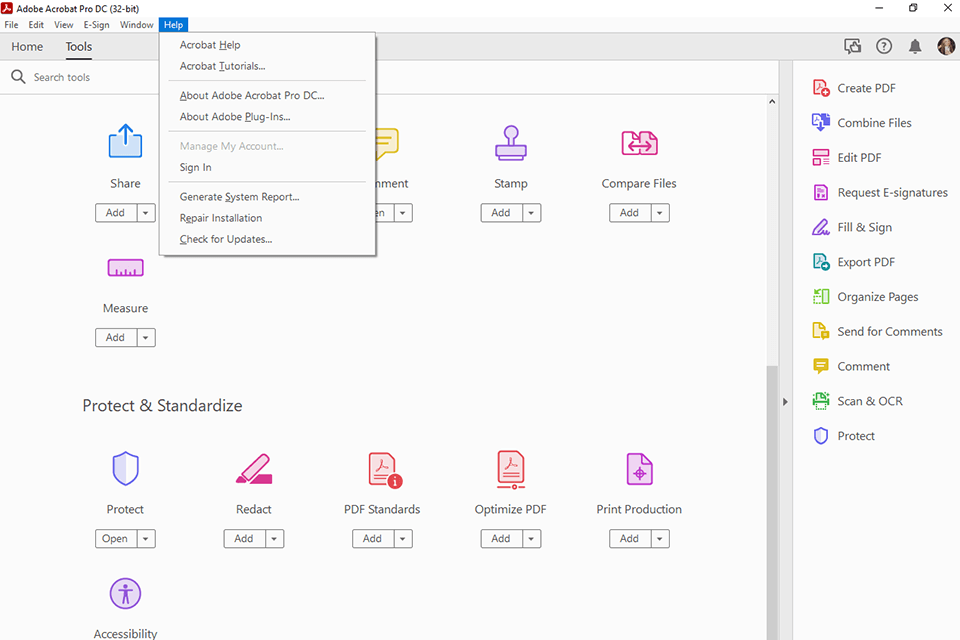Select the Redact marker icon
The image size is (960, 640).
254,469
